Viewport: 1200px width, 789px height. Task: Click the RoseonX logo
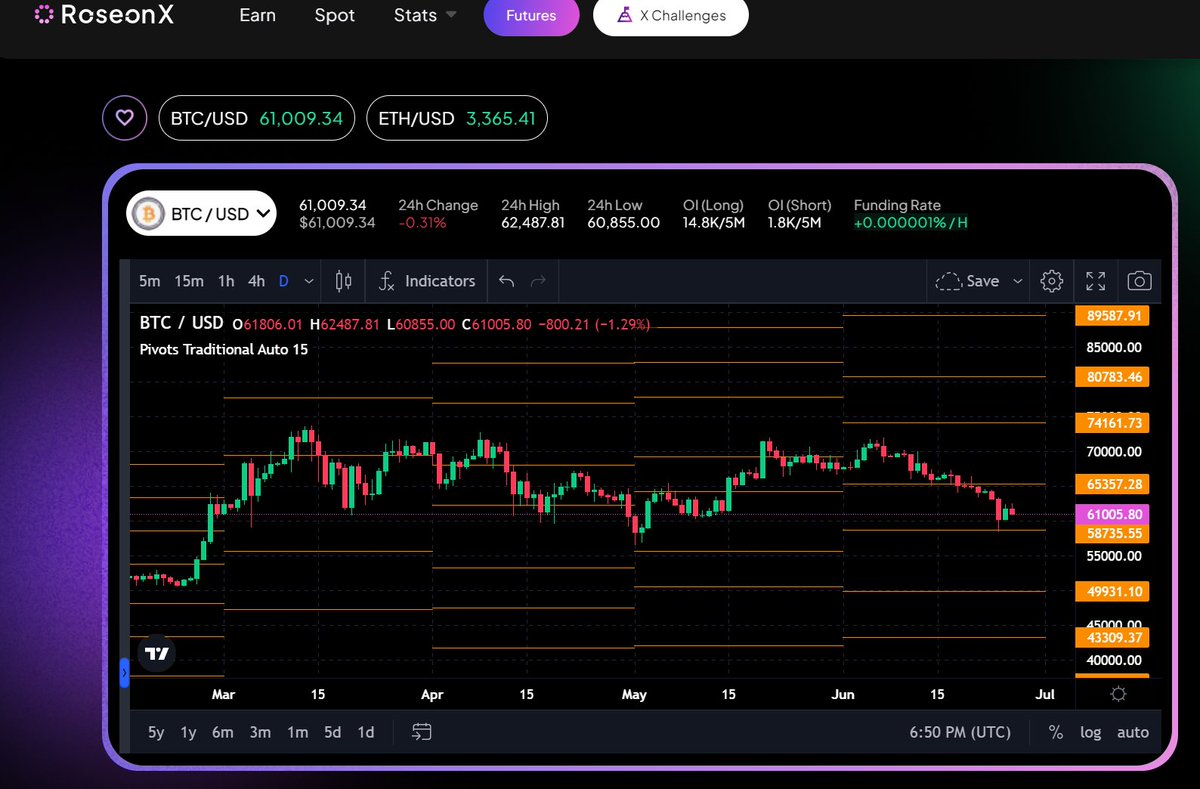[103, 15]
